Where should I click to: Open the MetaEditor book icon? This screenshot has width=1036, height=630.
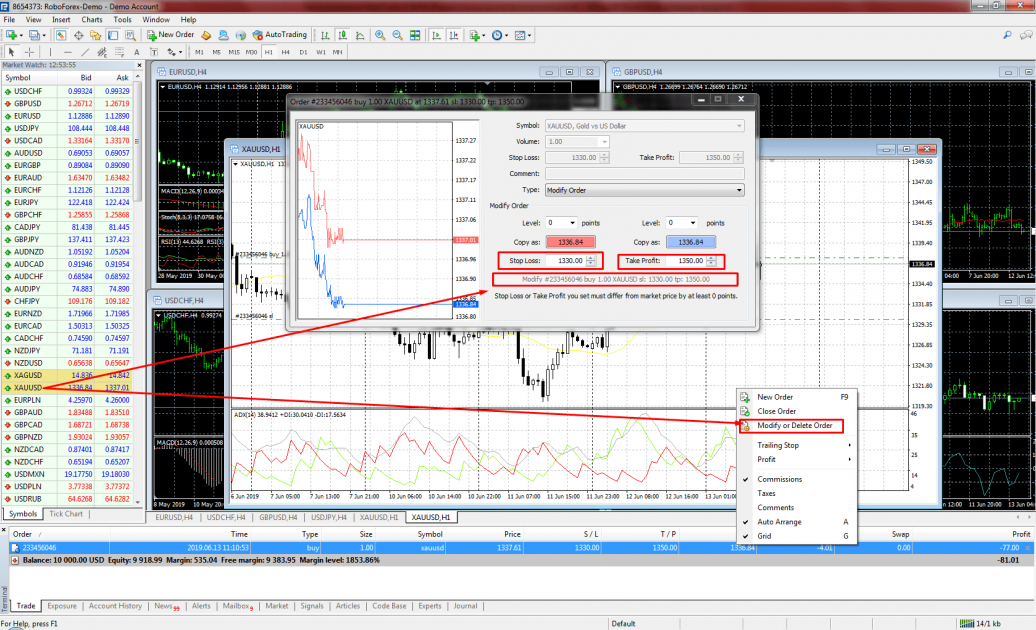point(206,35)
